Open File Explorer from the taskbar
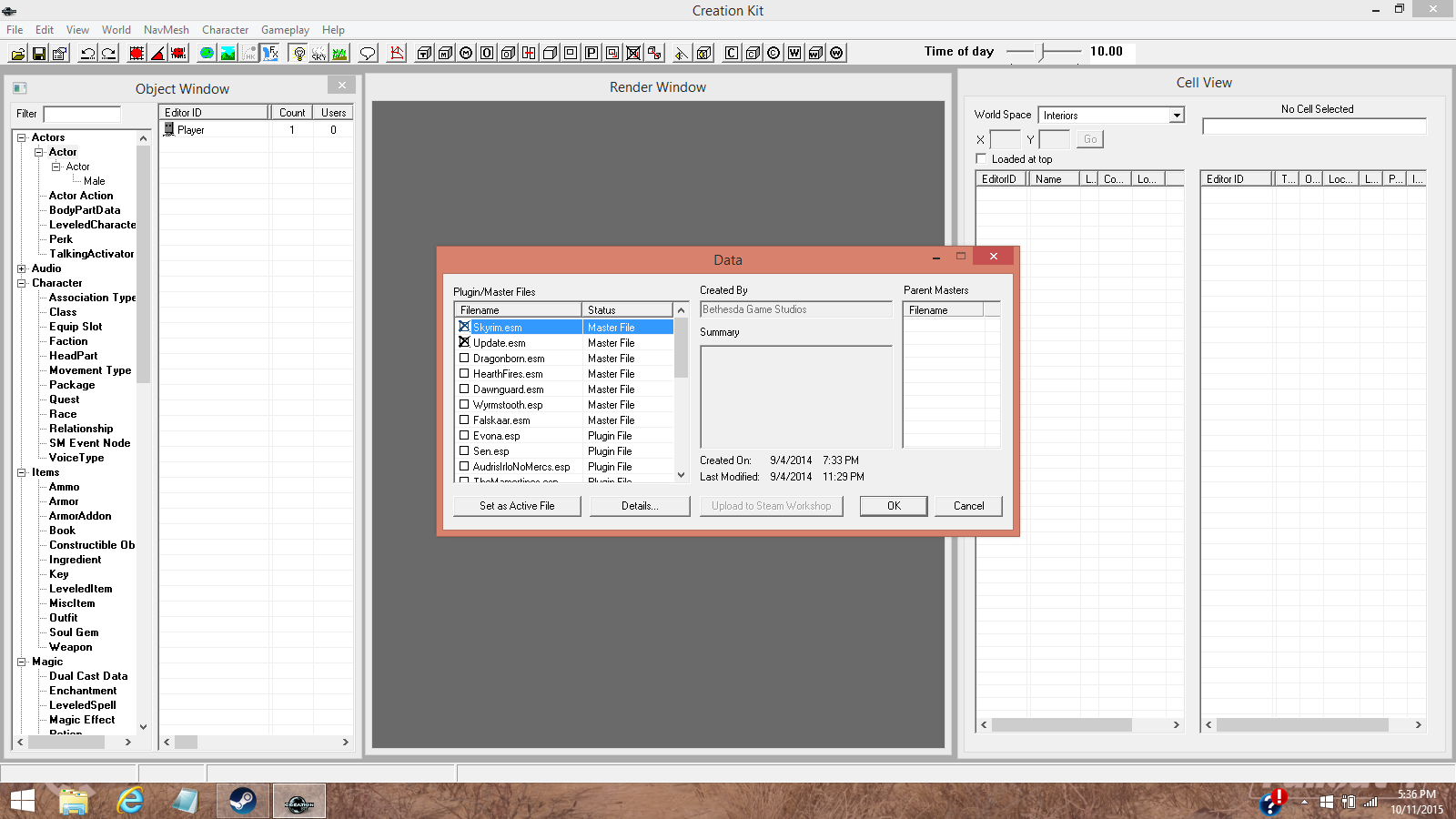 [x=74, y=801]
